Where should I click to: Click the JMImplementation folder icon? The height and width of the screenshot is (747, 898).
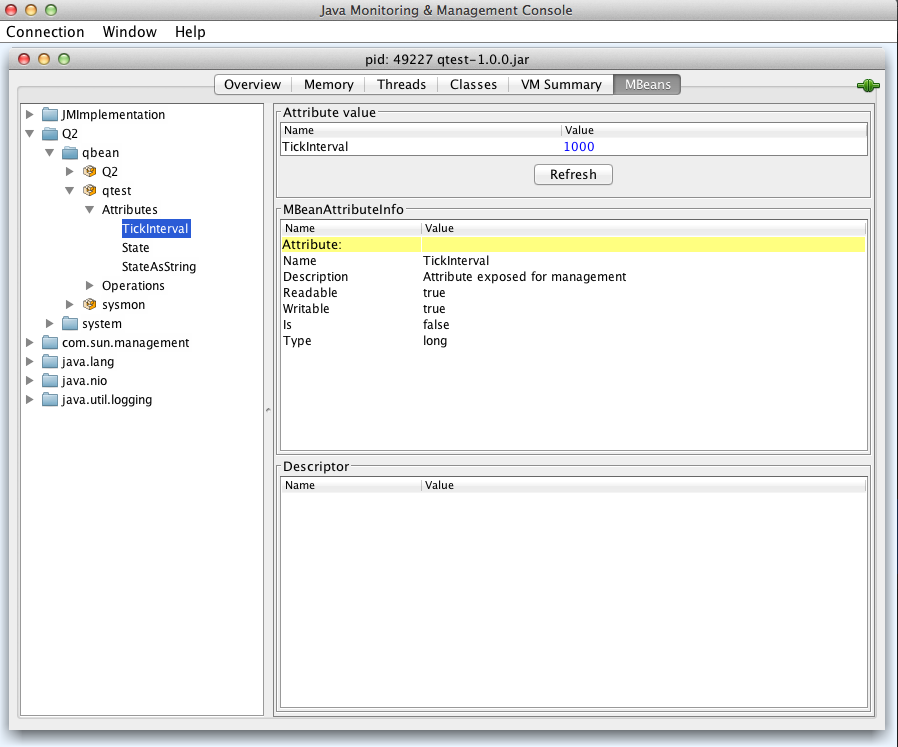coord(50,115)
